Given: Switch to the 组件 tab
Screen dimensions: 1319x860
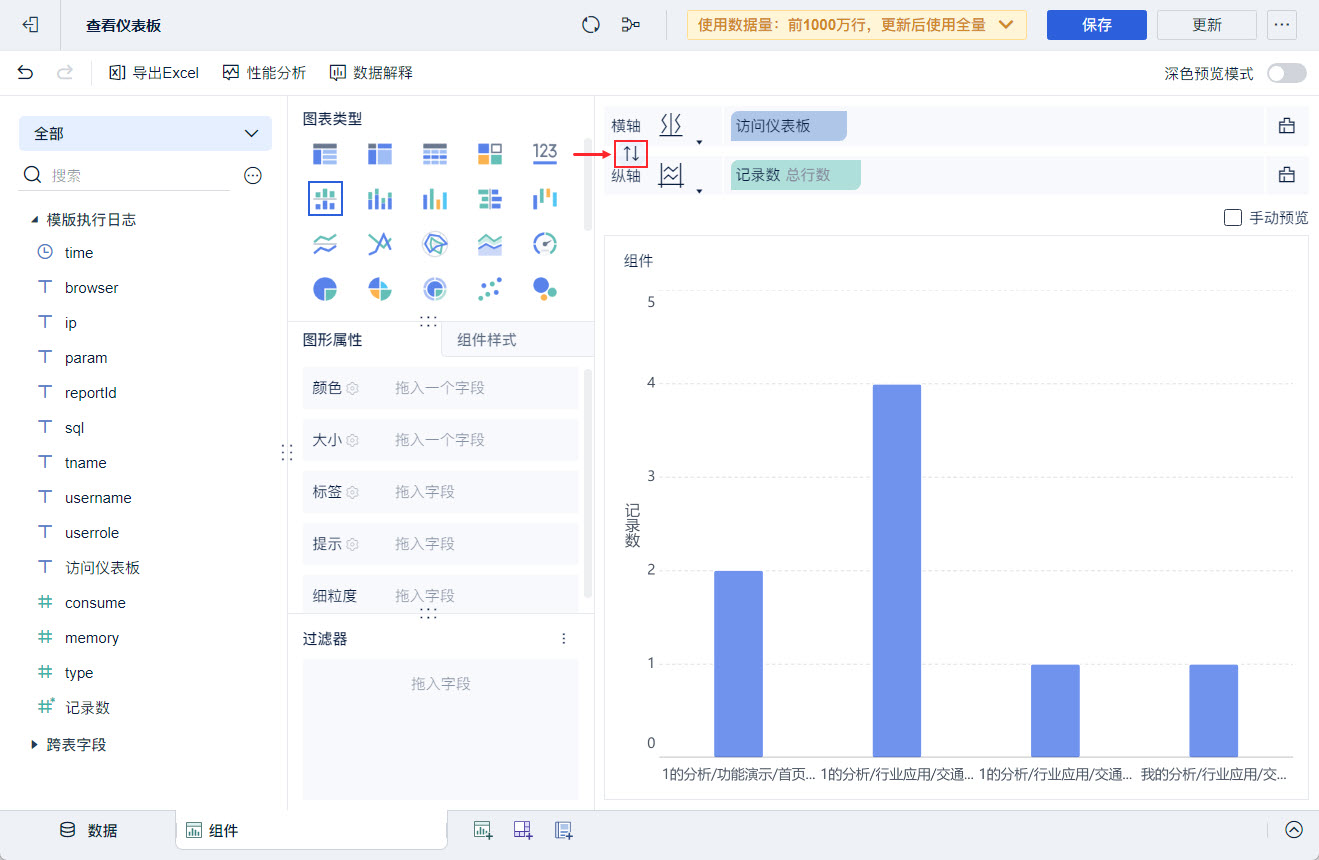Looking at the screenshot, I should [311, 830].
